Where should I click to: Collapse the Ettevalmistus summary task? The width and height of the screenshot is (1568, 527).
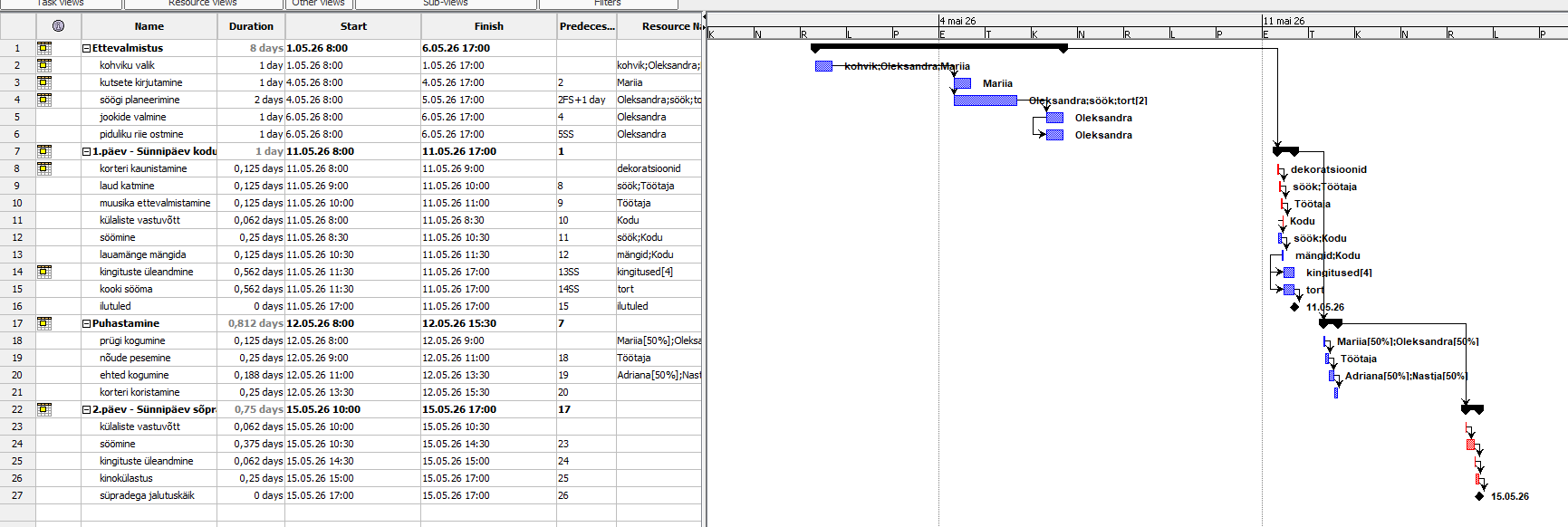pos(87,48)
